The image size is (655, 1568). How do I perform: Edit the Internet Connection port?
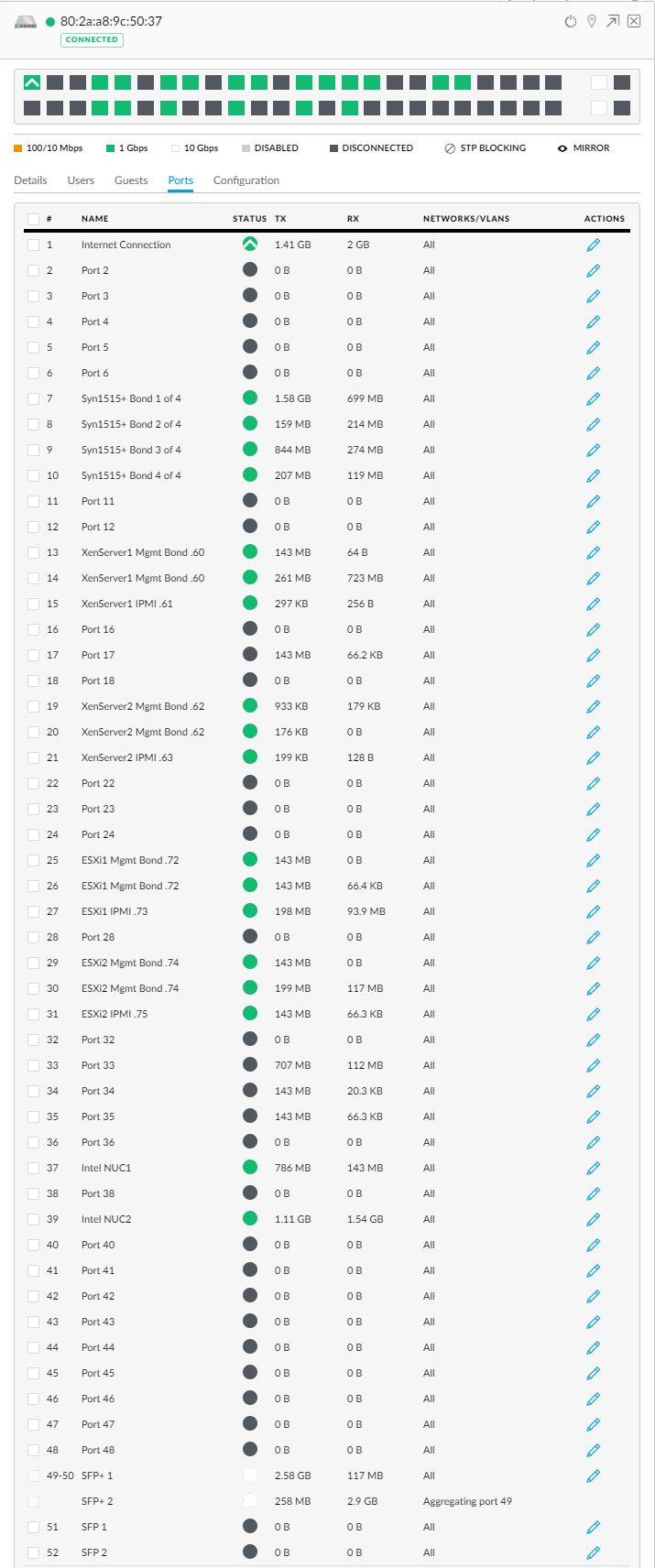coord(593,245)
